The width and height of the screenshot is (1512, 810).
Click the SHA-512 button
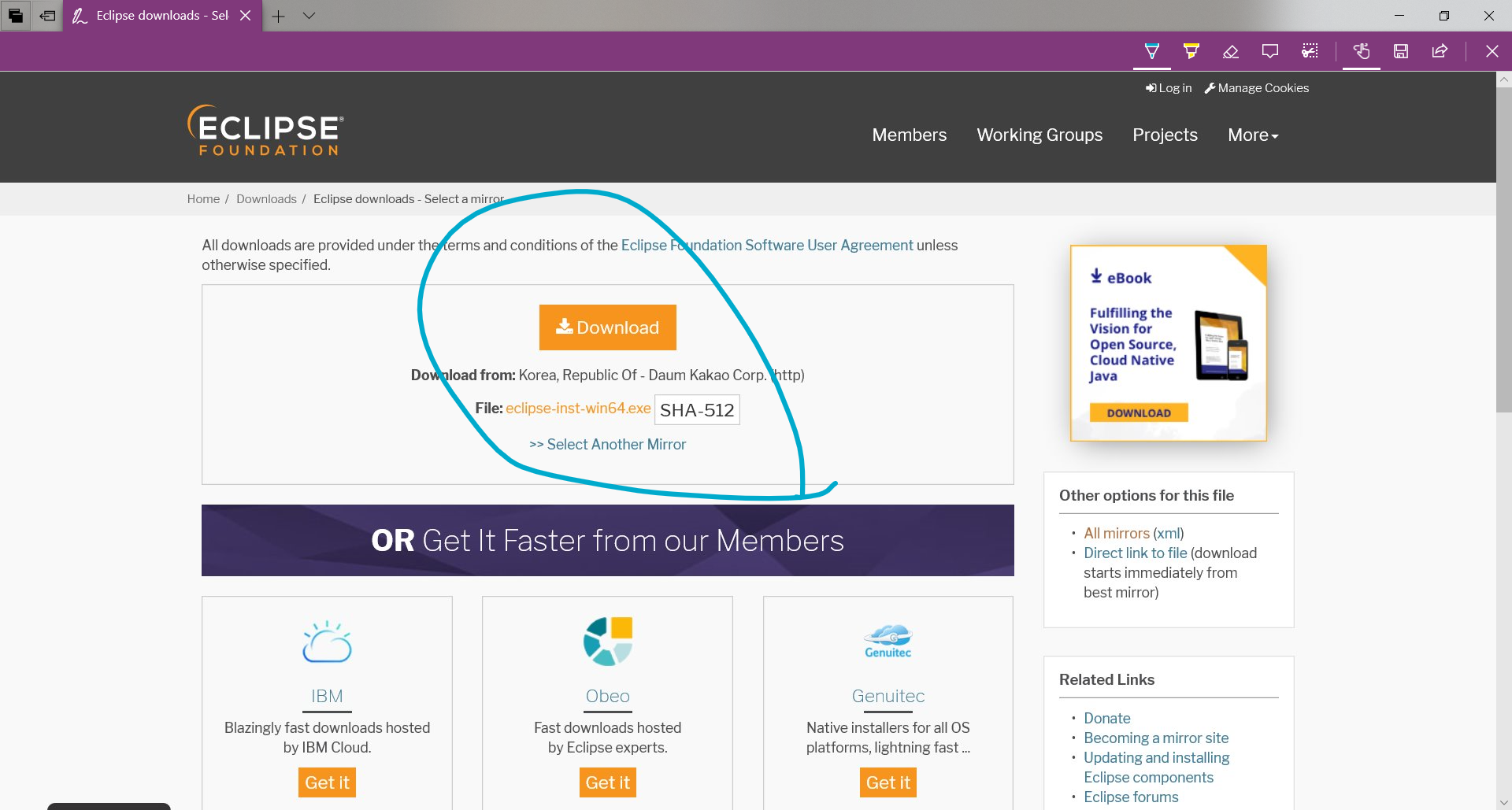coord(697,409)
